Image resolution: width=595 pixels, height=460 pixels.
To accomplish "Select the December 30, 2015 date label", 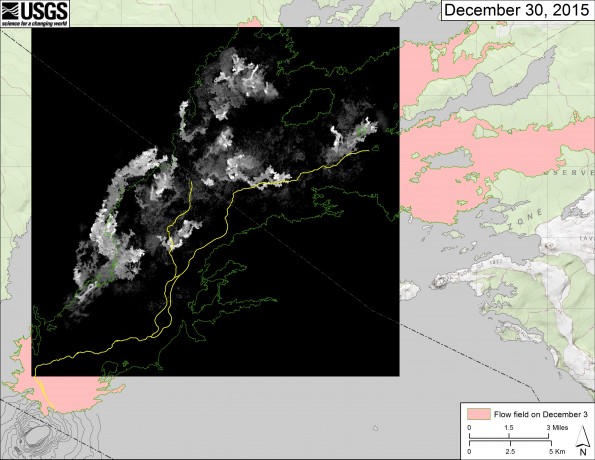I will [517, 10].
